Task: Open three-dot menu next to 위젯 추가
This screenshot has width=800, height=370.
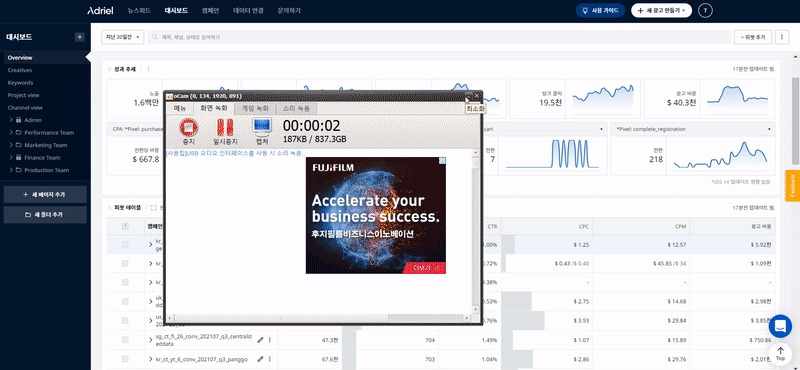Action: [x=782, y=37]
